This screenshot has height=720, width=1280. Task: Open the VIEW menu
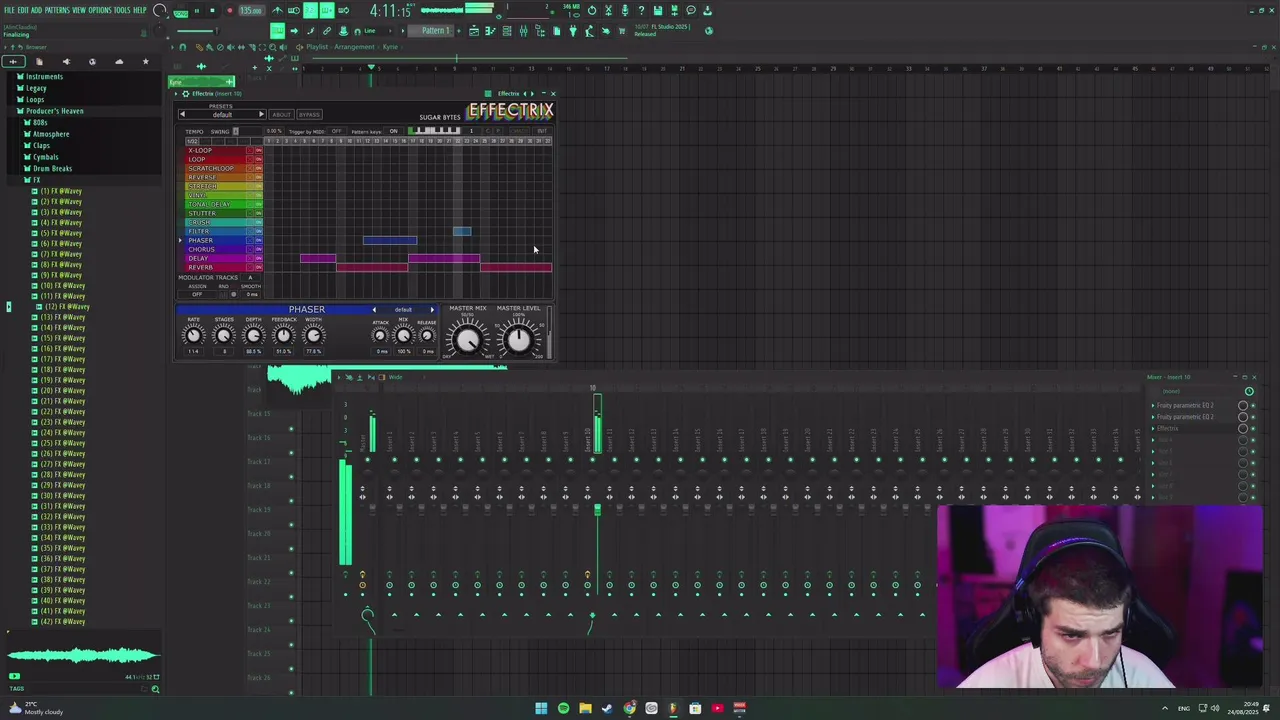(79, 10)
